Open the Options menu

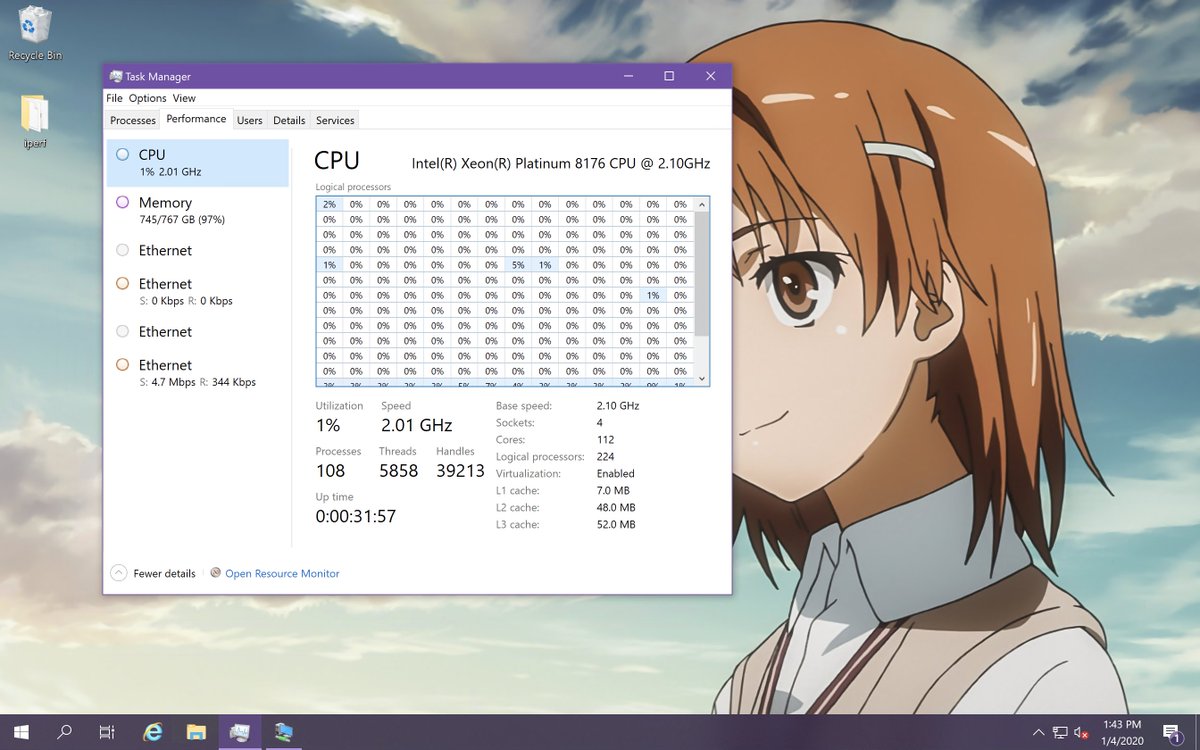click(x=147, y=98)
